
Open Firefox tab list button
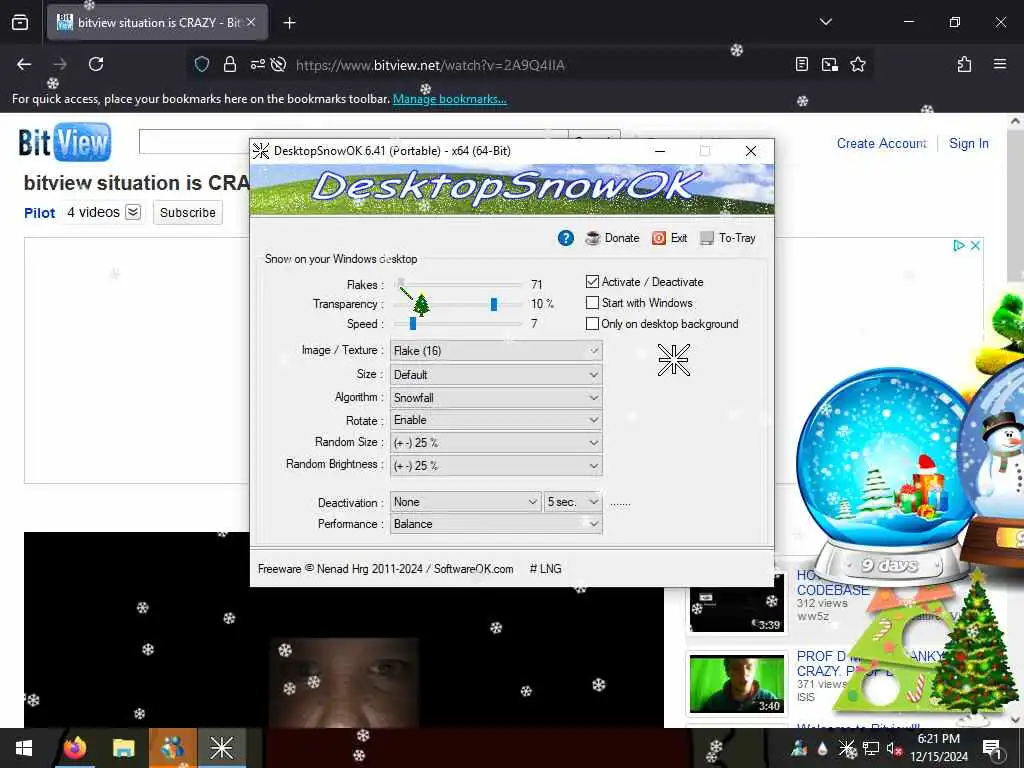tap(825, 22)
